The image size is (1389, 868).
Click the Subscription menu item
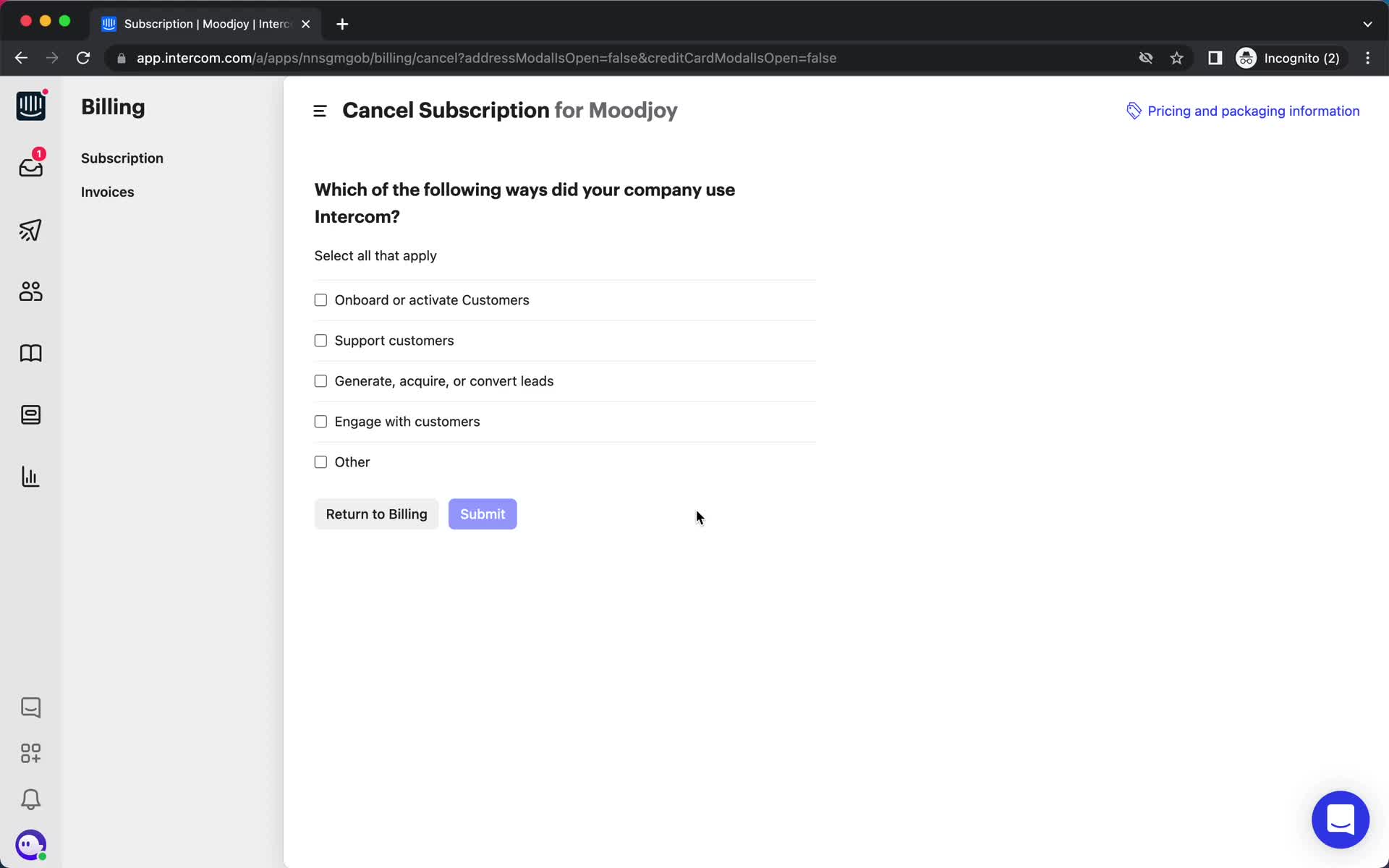click(x=121, y=158)
